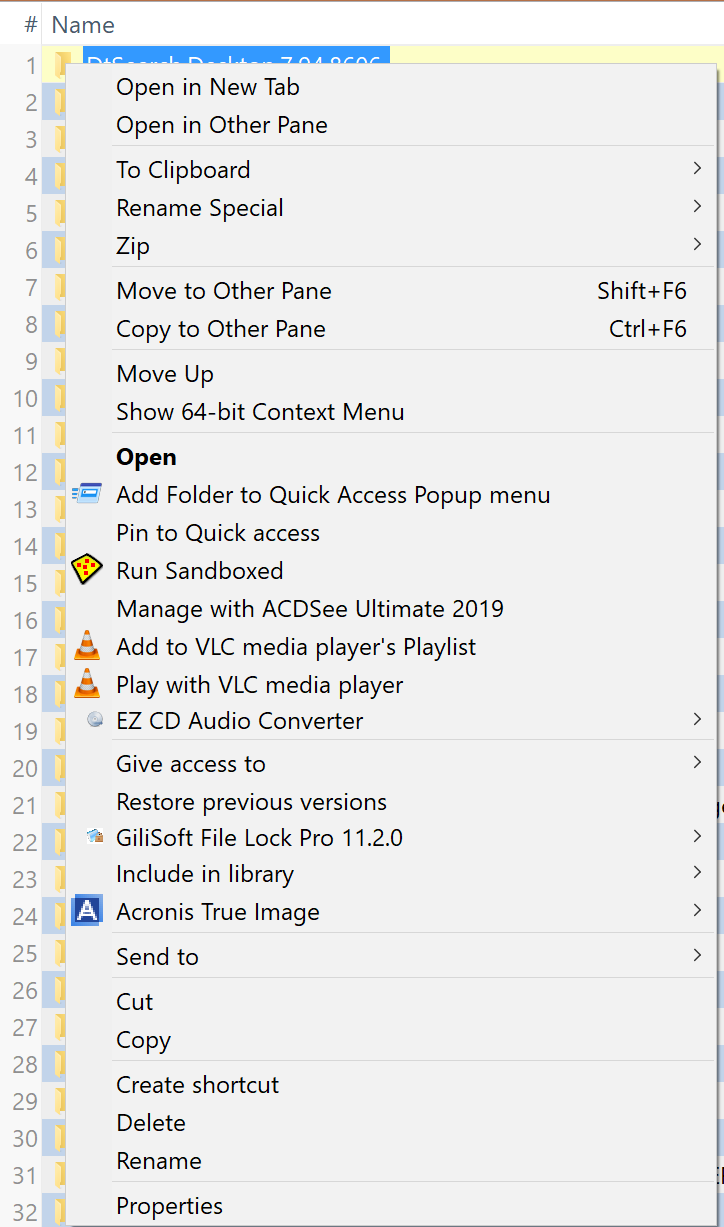Select Pin to Quick access
The width and height of the screenshot is (724, 1227).
218,533
